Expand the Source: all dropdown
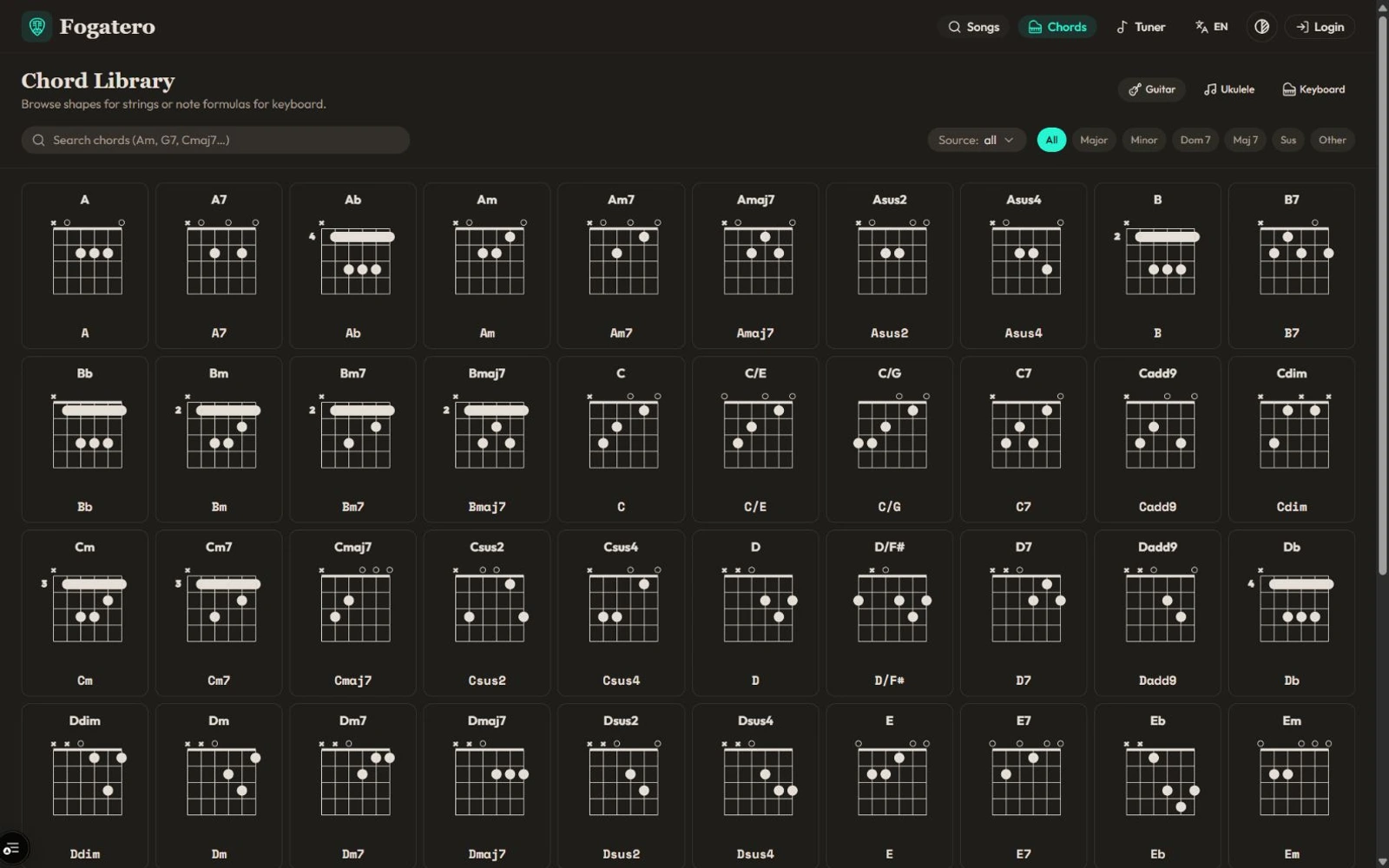 point(977,140)
